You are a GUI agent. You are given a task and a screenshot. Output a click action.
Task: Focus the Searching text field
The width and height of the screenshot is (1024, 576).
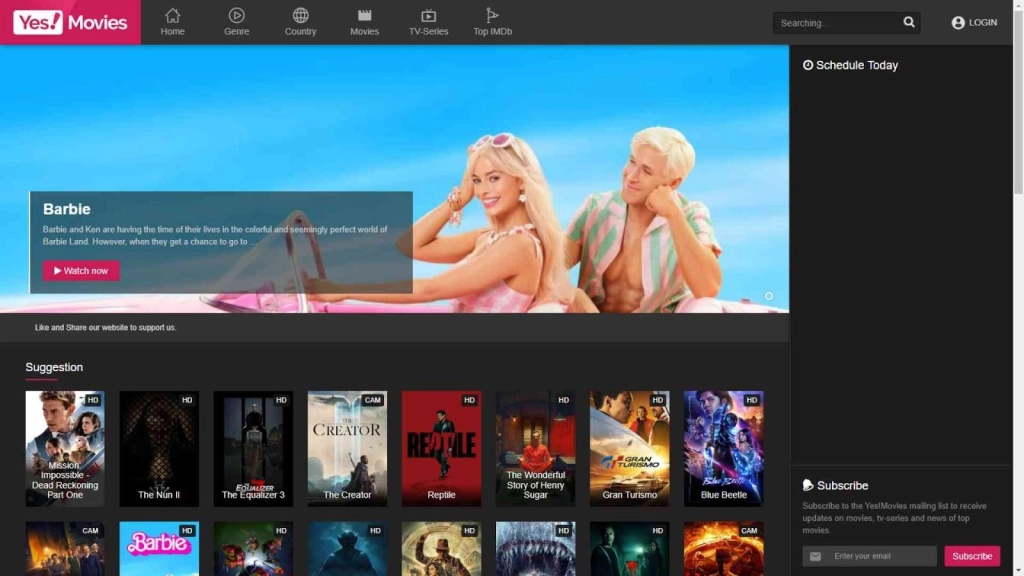pyautogui.click(x=835, y=22)
